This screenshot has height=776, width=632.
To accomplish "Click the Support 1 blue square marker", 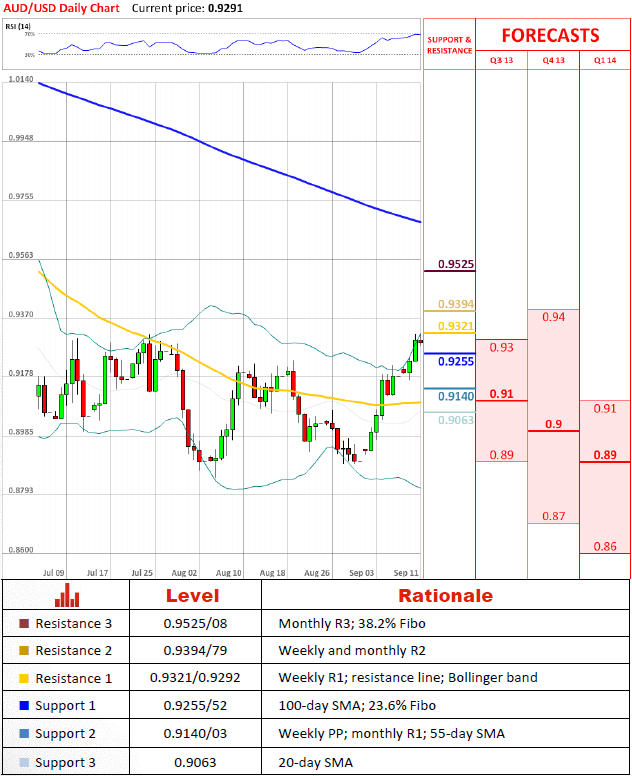I will click(24, 706).
